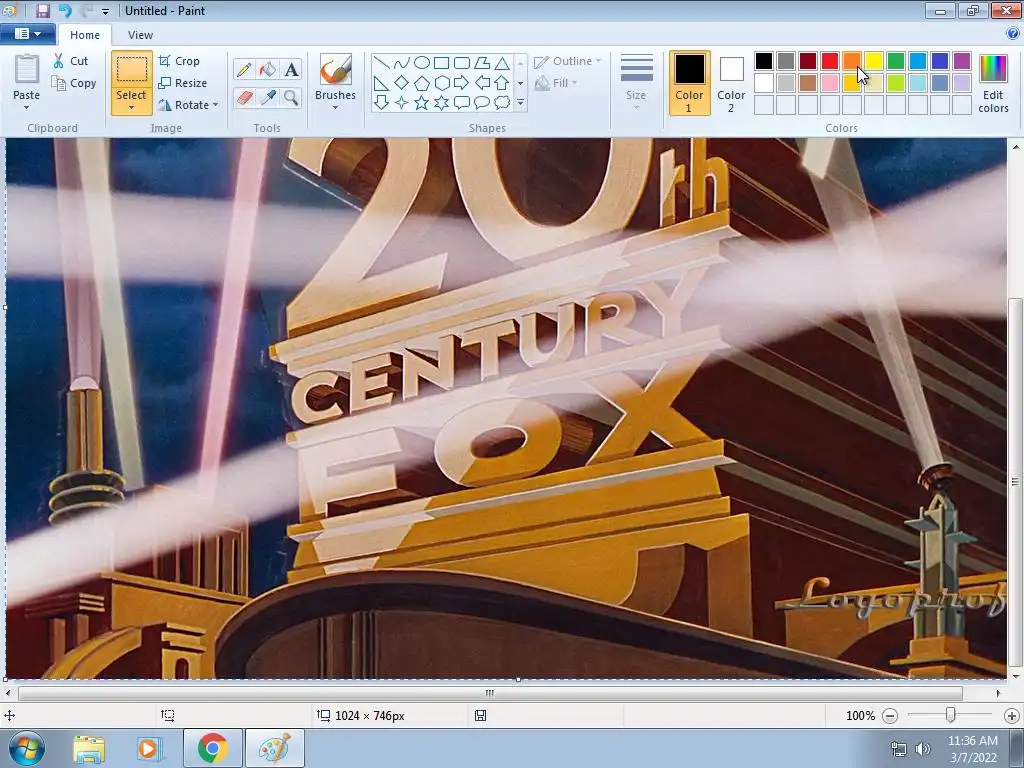Image resolution: width=1024 pixels, height=768 pixels.
Task: Choose the Hexagon shape
Action: click(x=441, y=83)
